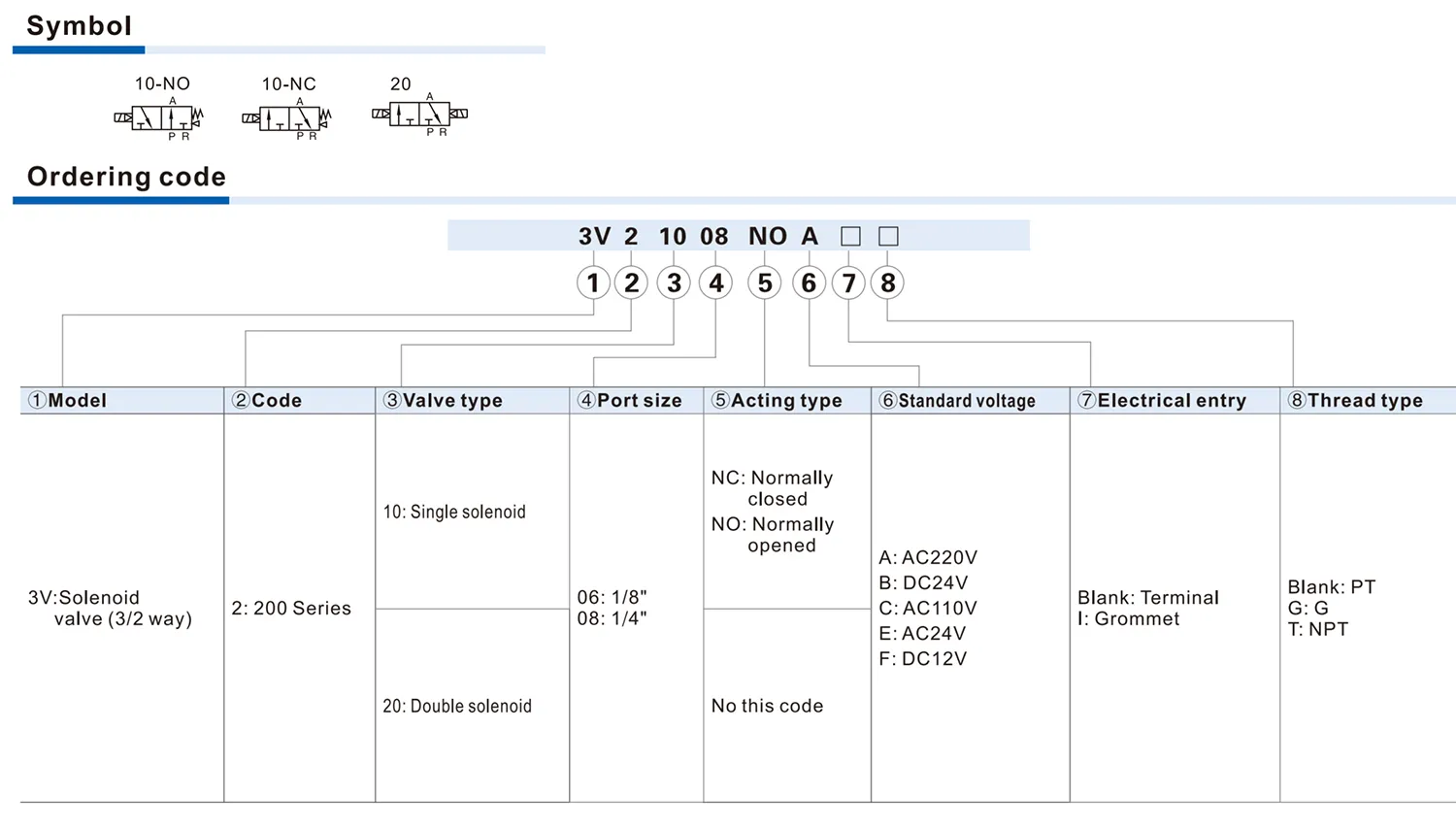
Task: Click the '20' symbol label
Action: click(401, 84)
